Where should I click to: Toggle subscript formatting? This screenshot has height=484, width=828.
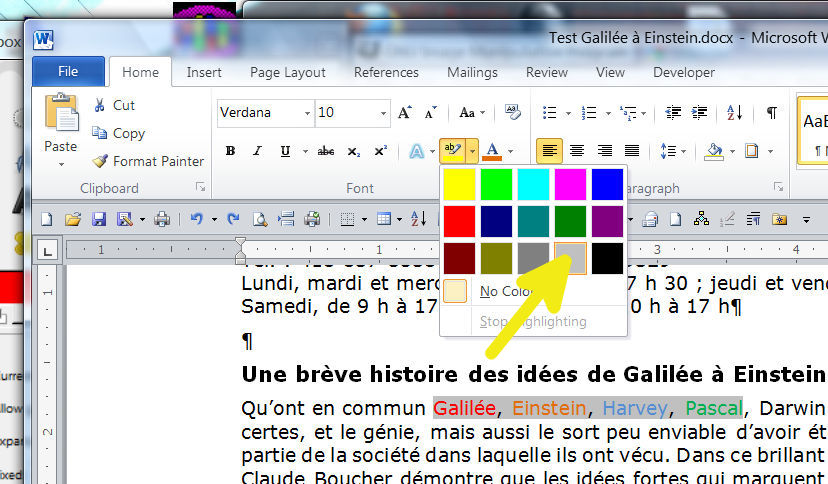pyautogui.click(x=353, y=151)
